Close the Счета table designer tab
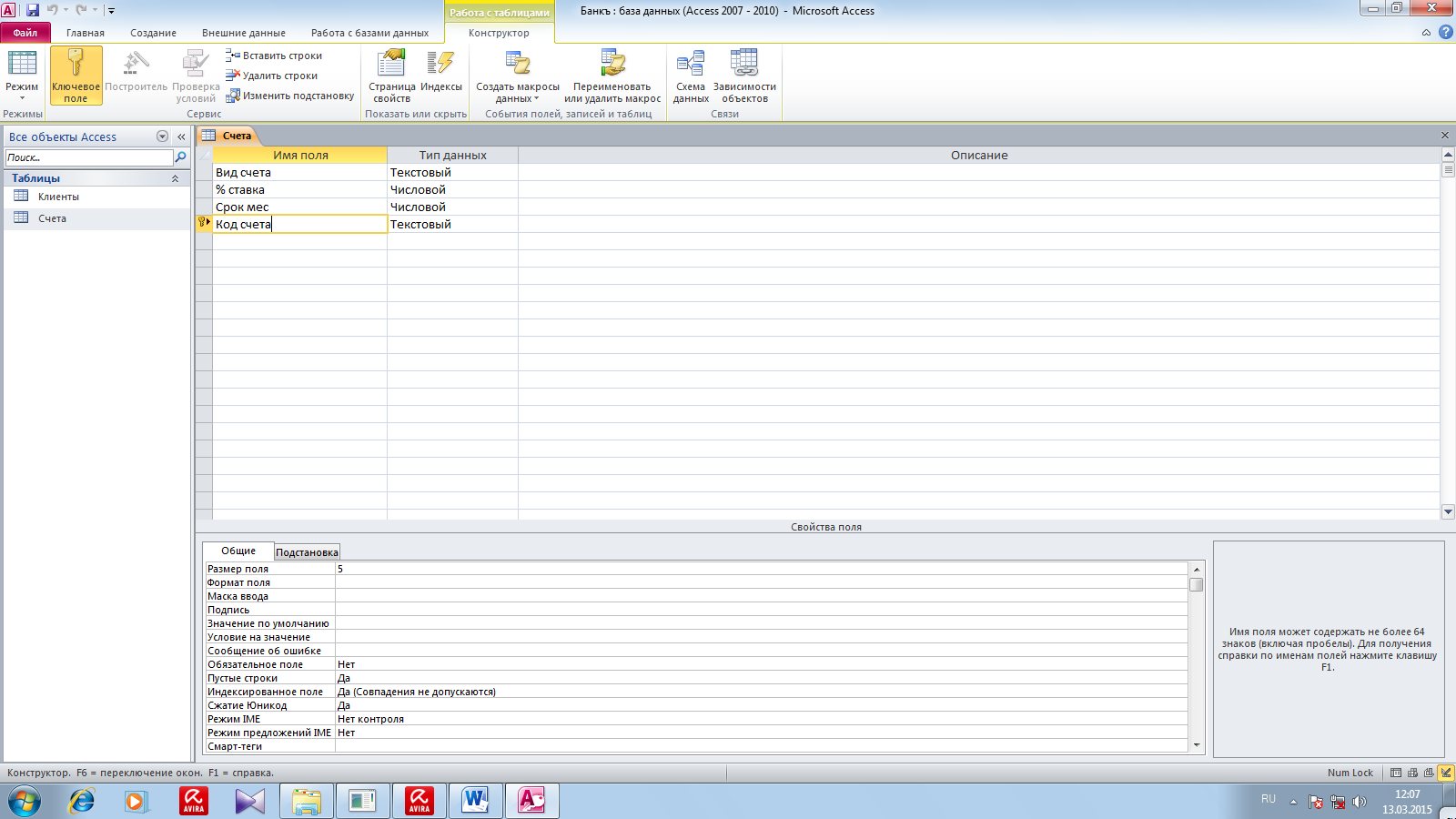This screenshot has height=819, width=1456. coord(1445,136)
